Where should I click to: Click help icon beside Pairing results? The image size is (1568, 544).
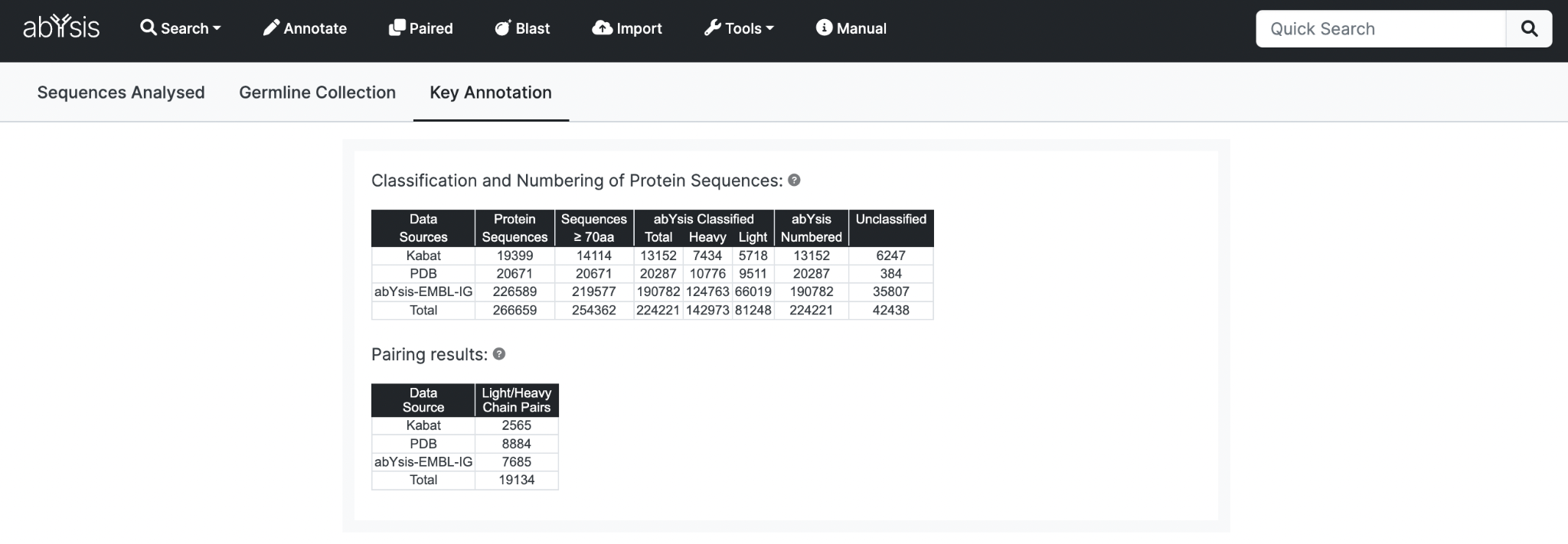[499, 353]
